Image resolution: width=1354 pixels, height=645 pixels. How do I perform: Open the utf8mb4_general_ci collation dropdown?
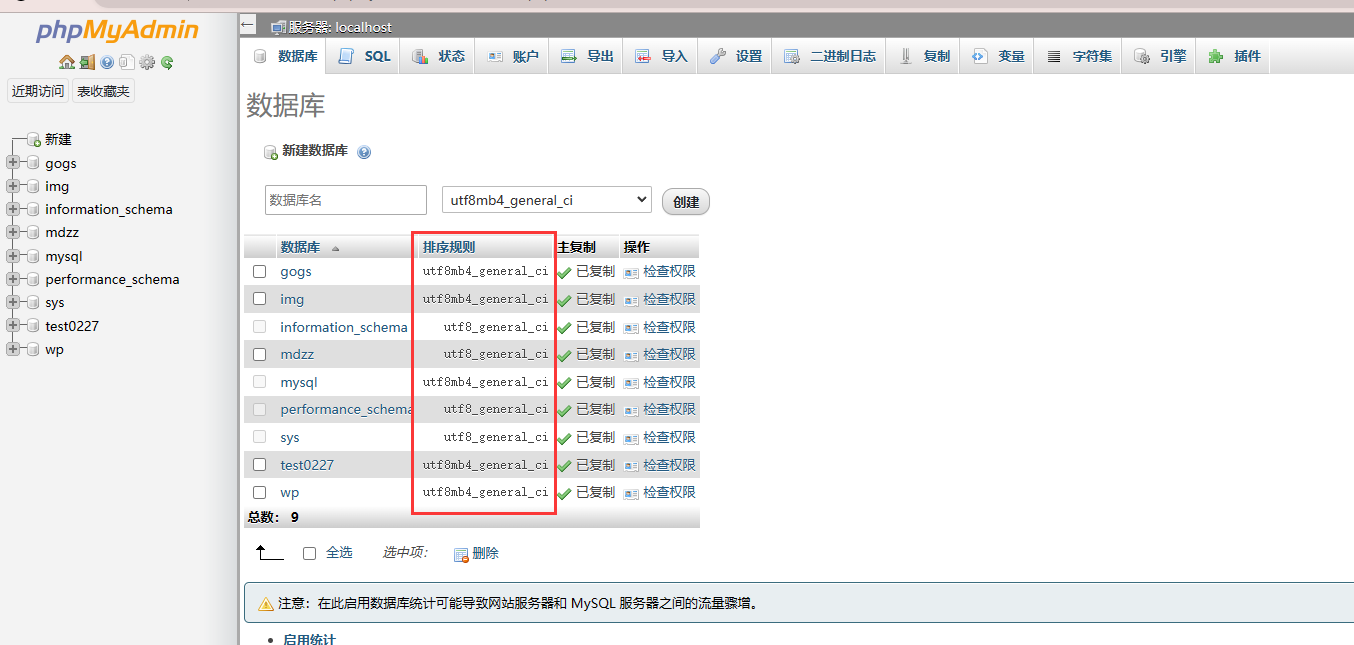pyautogui.click(x=547, y=200)
